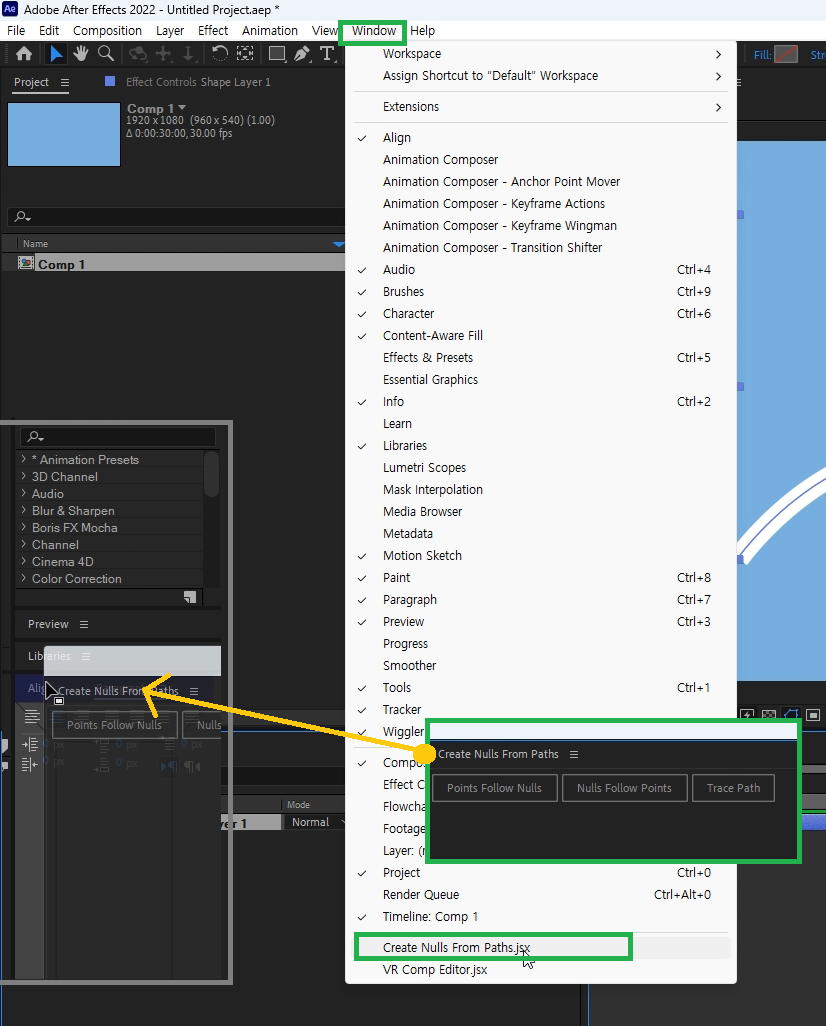Uncheck Audio Ctrl+4 in the Window menu

click(x=362, y=270)
